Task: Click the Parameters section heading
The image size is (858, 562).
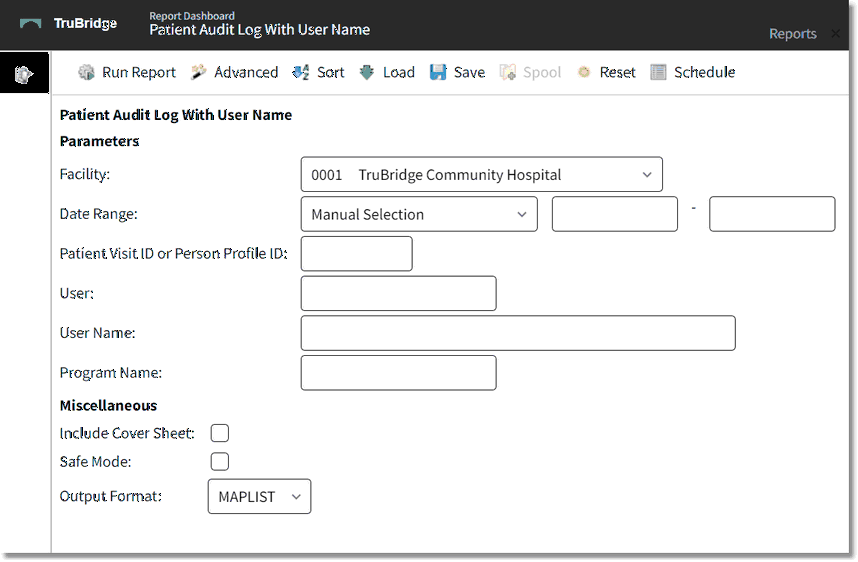Action: (x=100, y=141)
